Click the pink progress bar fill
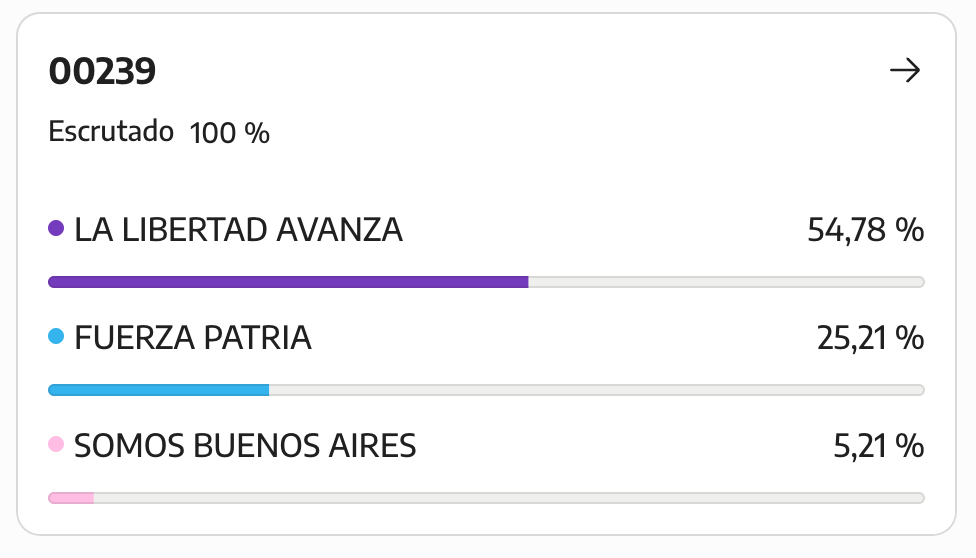This screenshot has height=558, width=976. tap(71, 498)
